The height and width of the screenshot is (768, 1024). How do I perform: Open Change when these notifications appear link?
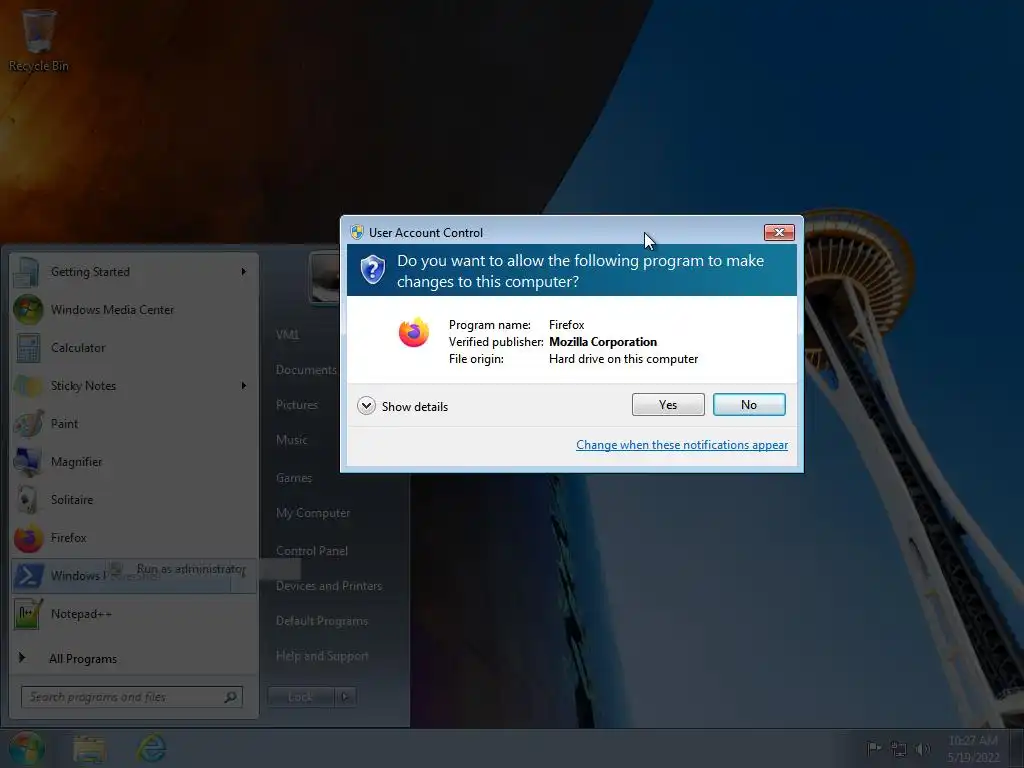point(682,445)
